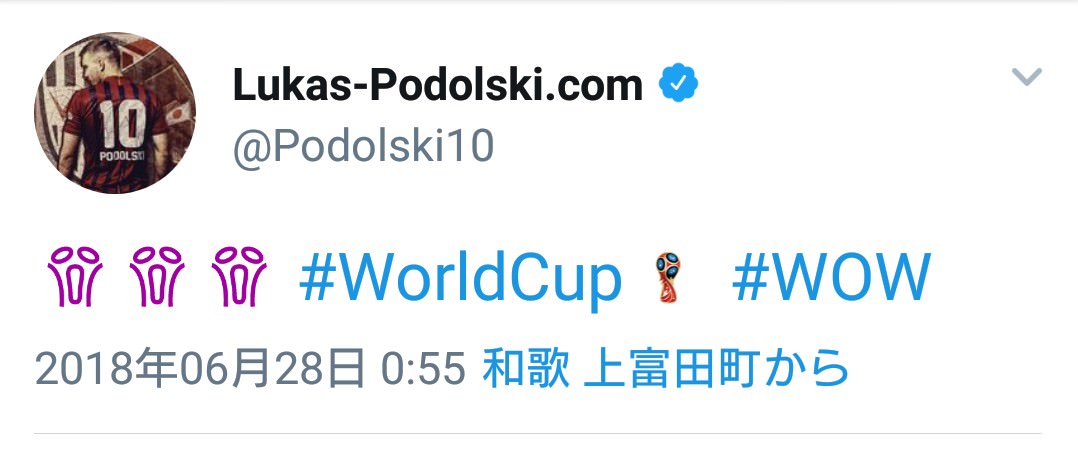
Task: Click the middle purple raised-hands emoji
Action: 157,276
